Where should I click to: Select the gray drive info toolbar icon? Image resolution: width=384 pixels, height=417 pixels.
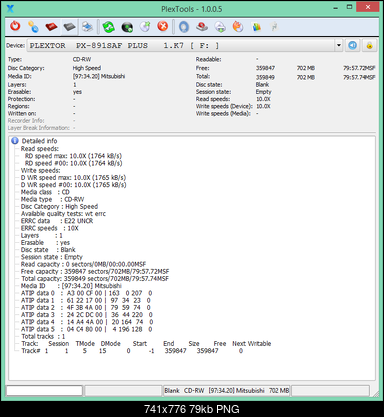pyautogui.click(x=69, y=27)
